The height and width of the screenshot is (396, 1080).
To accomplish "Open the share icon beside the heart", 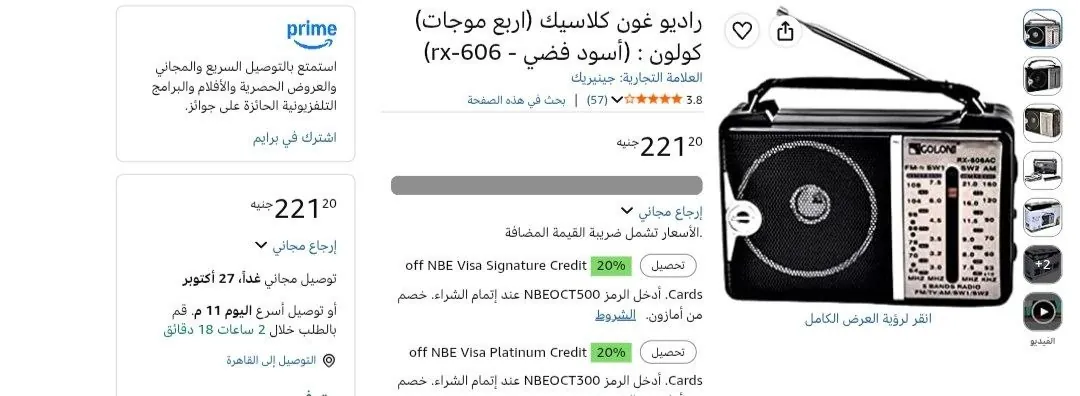I will tap(785, 30).
